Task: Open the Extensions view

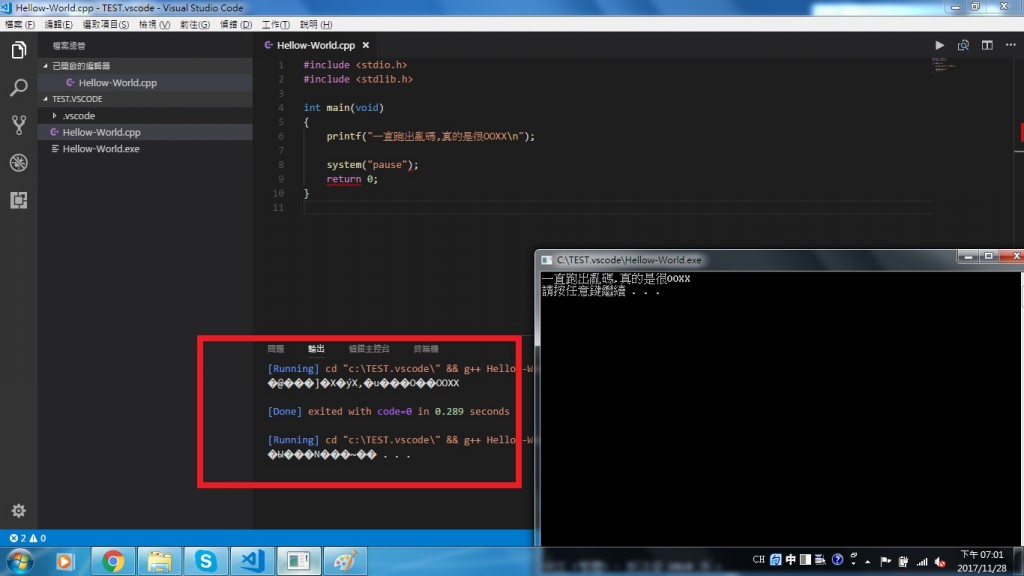Action: tap(18, 200)
